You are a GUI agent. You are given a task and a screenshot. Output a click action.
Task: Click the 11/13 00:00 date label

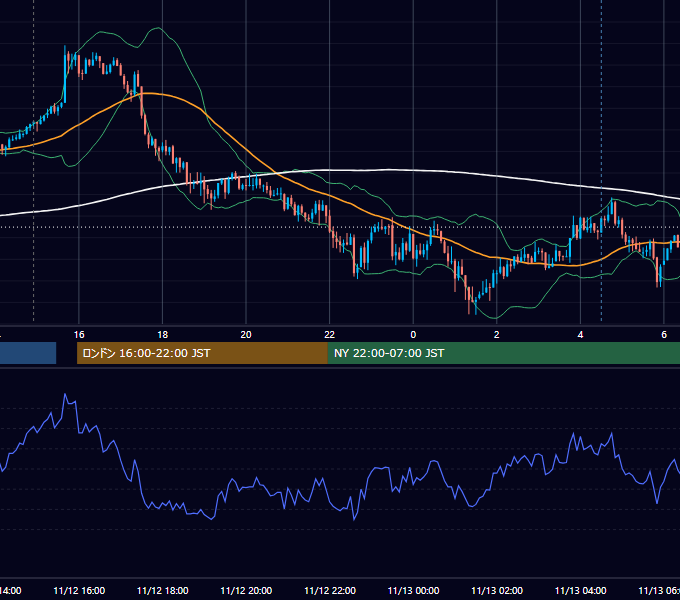tap(413, 590)
